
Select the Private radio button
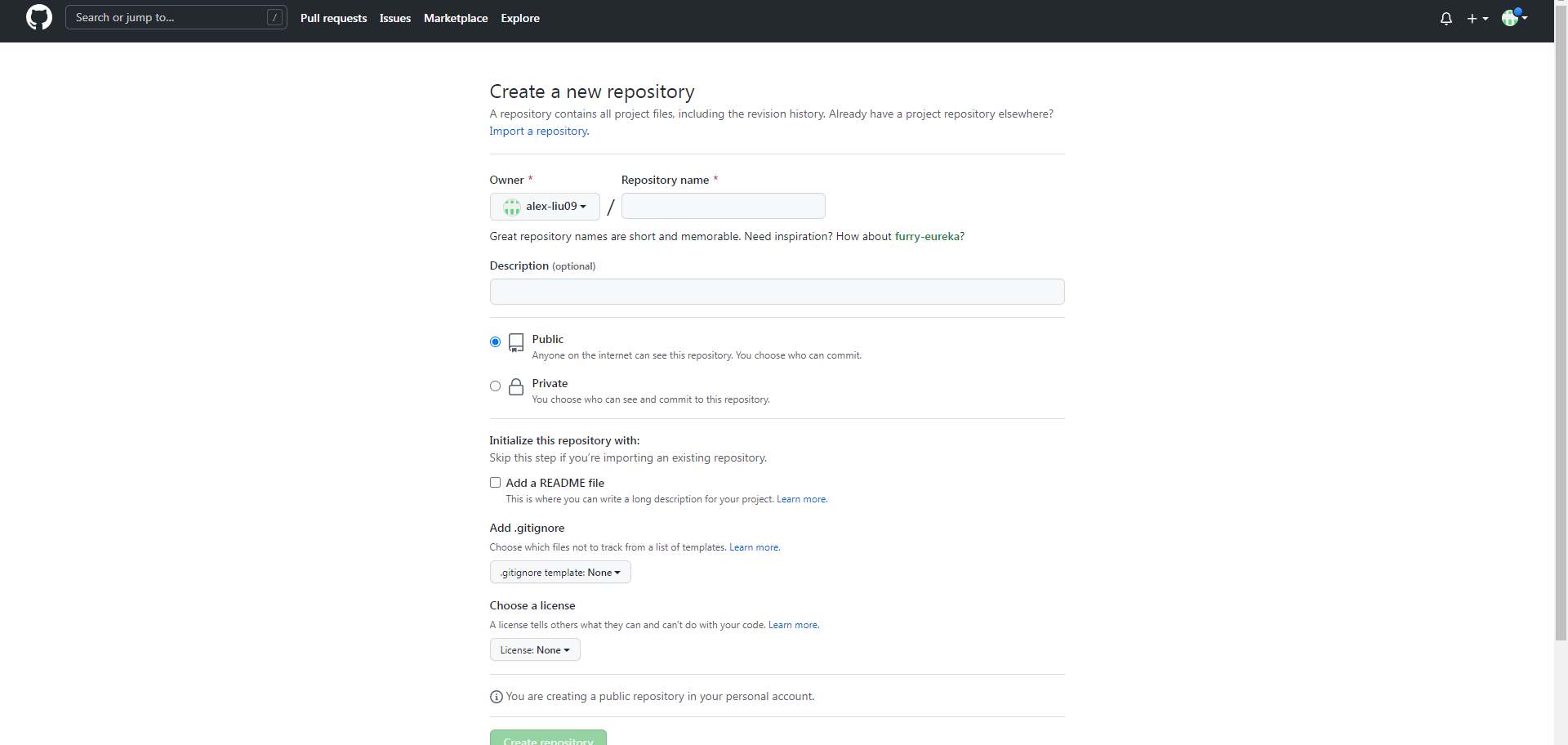point(495,386)
